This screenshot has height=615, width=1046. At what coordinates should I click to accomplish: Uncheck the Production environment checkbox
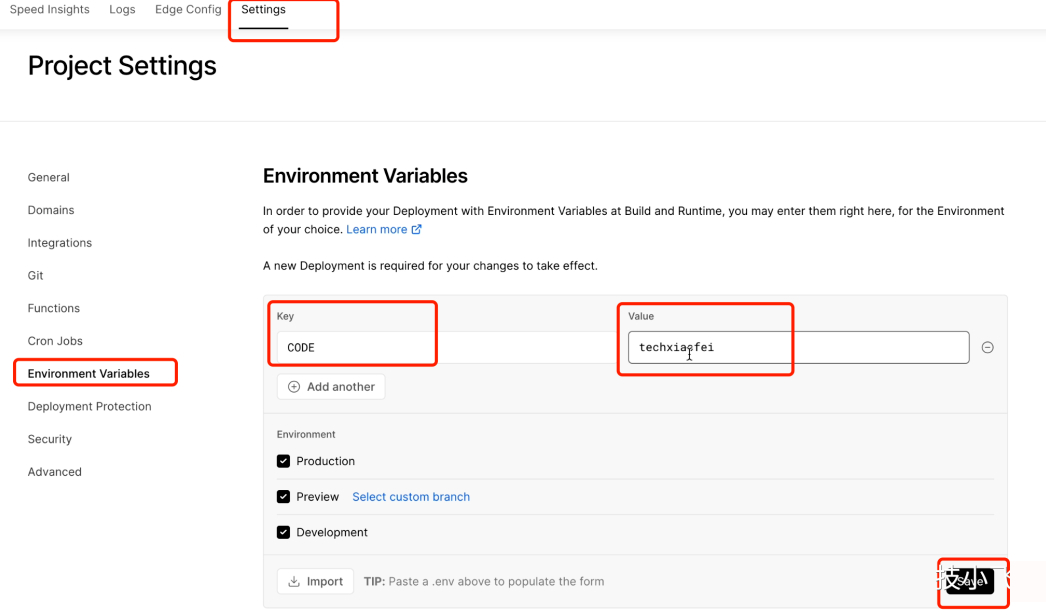[284, 462]
